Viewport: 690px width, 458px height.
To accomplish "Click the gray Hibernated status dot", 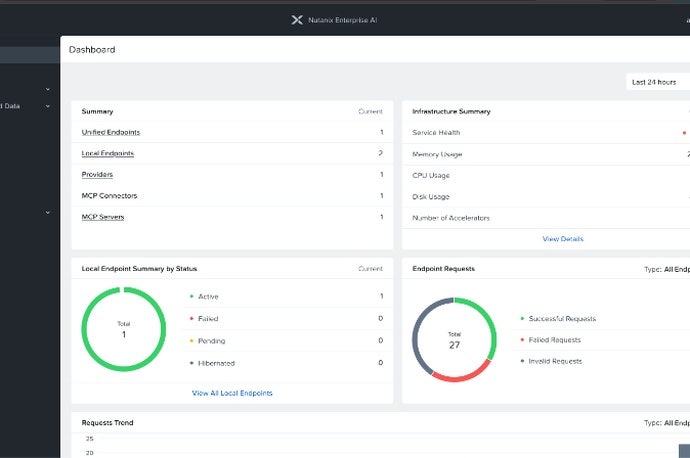I will pos(190,363).
